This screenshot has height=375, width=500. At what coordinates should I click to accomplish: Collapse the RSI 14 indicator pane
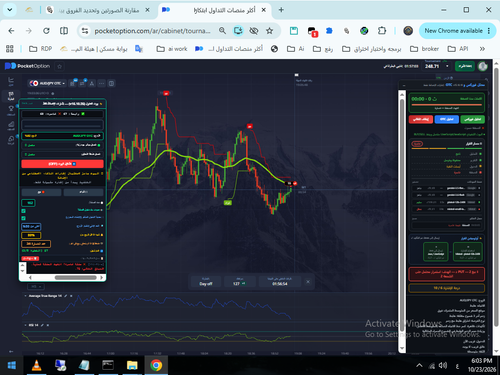26,325
